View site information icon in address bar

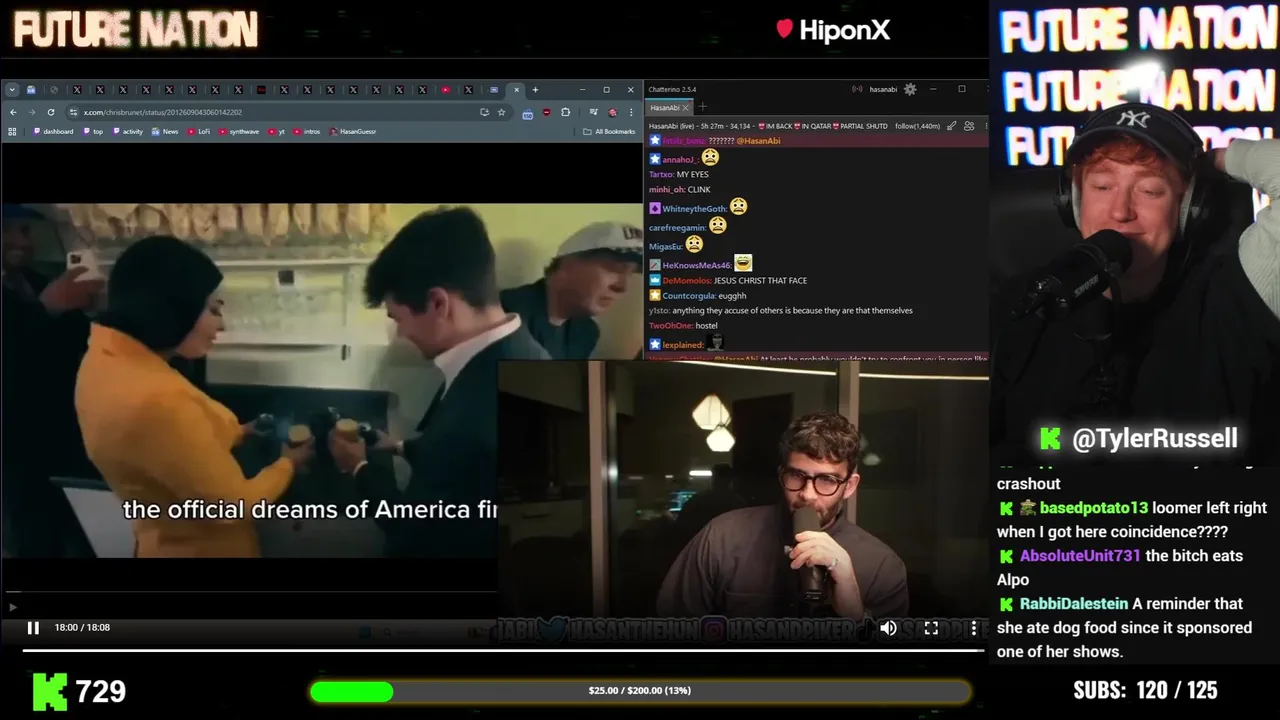[x=73, y=112]
